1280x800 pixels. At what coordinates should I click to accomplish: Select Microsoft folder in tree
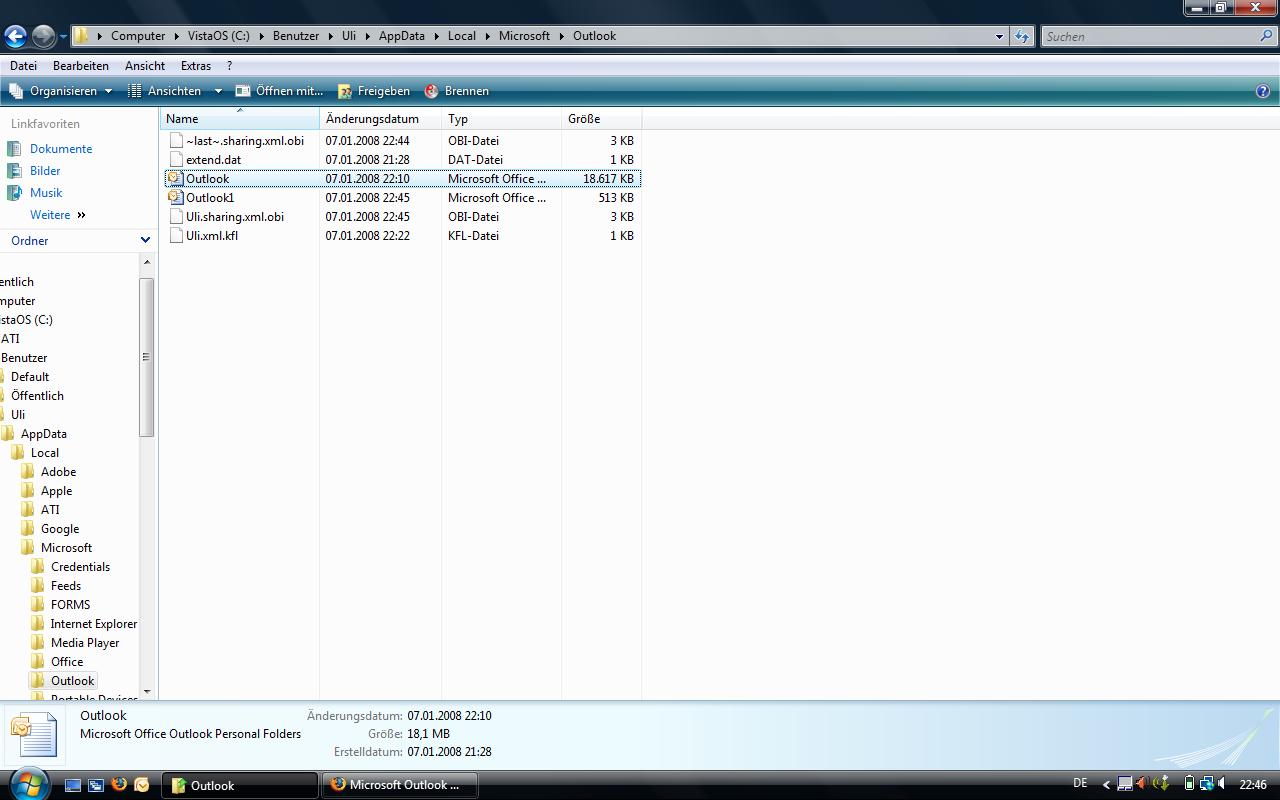coord(66,548)
